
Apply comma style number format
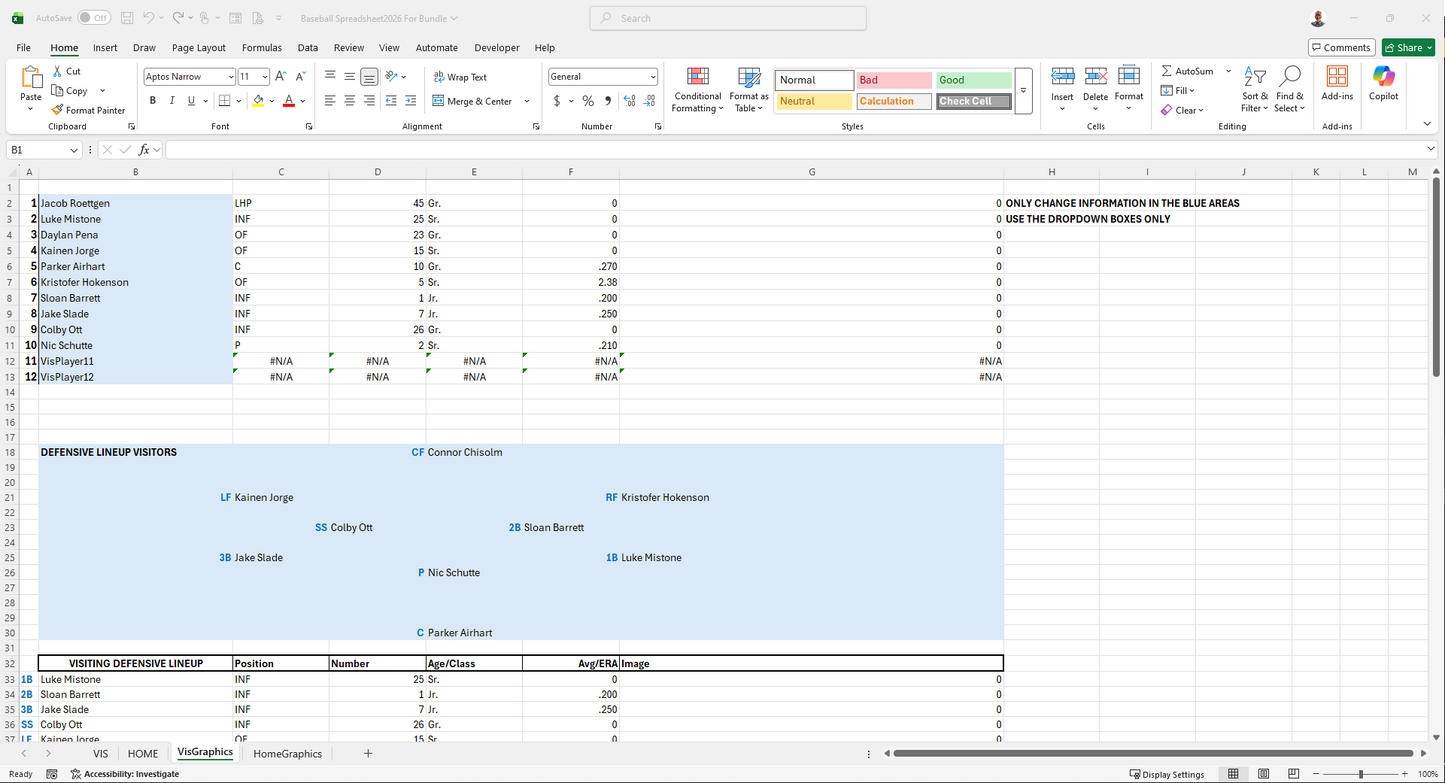point(606,101)
